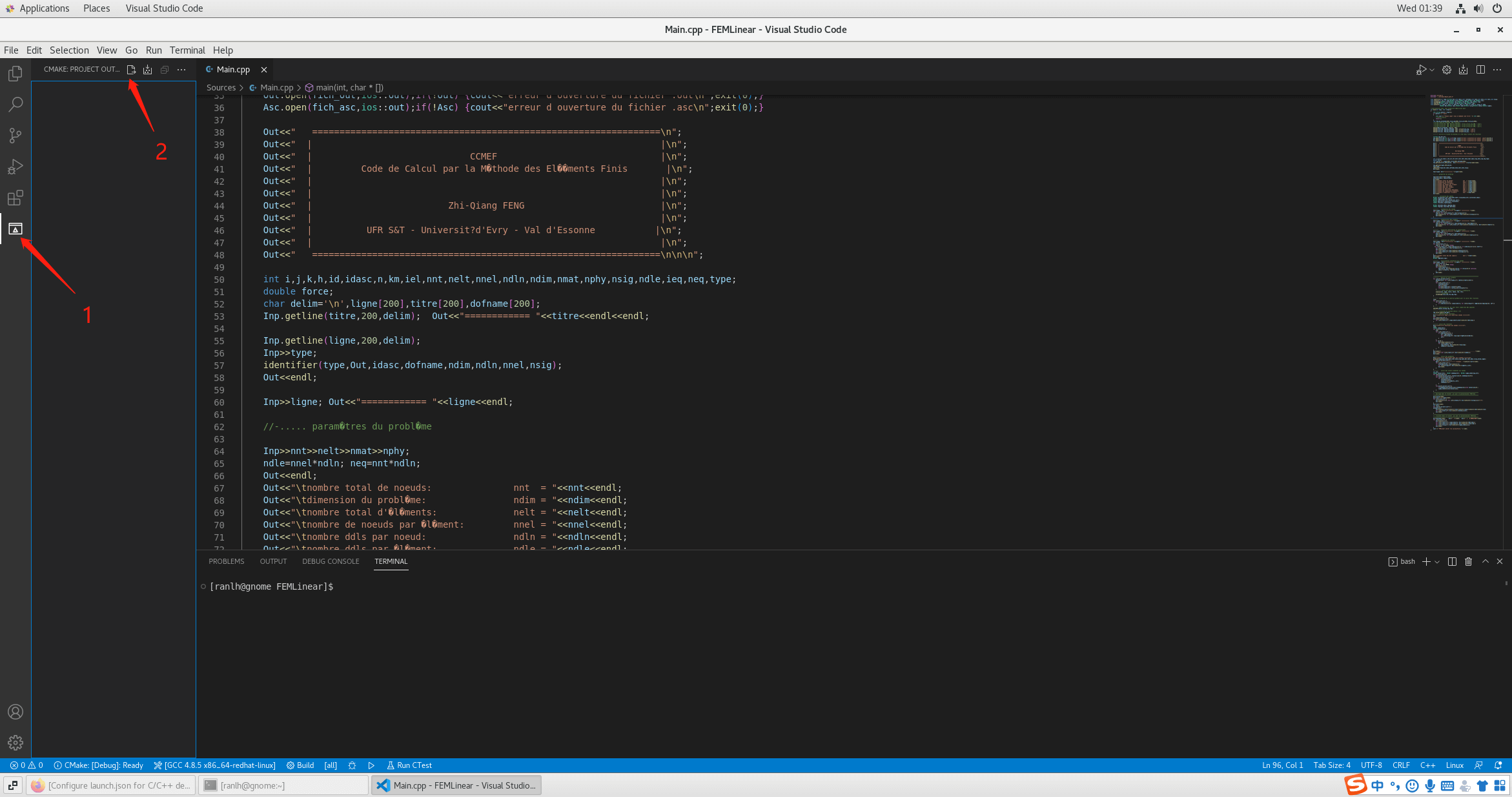This screenshot has width=1512, height=797.
Task: Launch debugger via bug icon in status bar
Action: click(352, 765)
